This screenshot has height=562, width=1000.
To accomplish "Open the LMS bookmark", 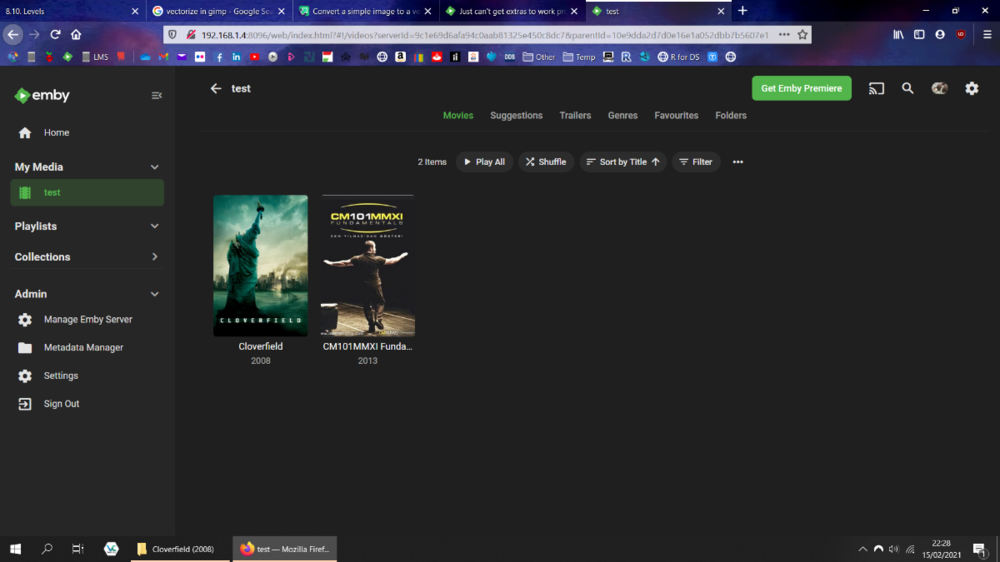I will click(95, 57).
